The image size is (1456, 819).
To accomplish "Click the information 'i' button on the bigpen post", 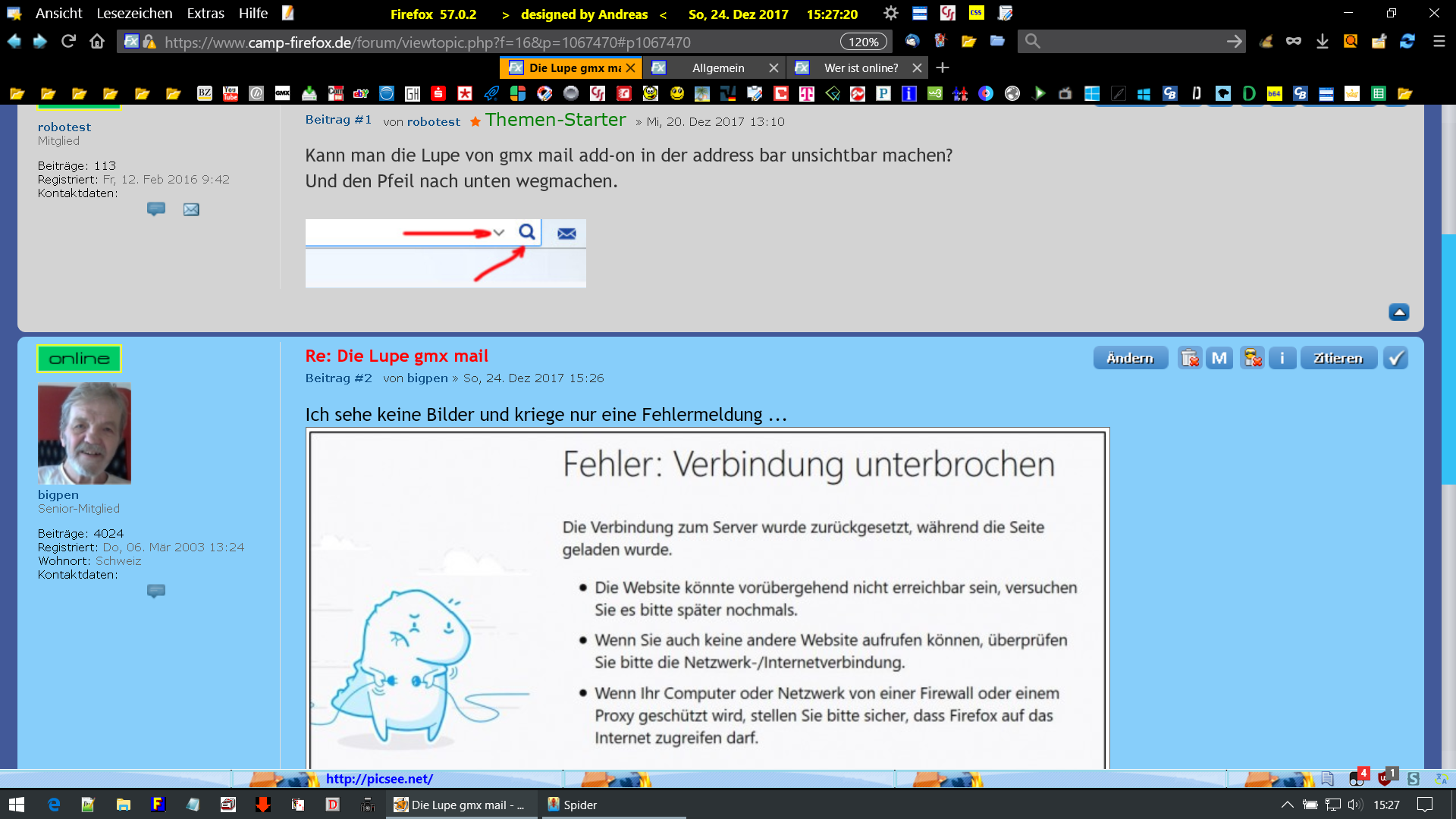I will tap(1282, 358).
